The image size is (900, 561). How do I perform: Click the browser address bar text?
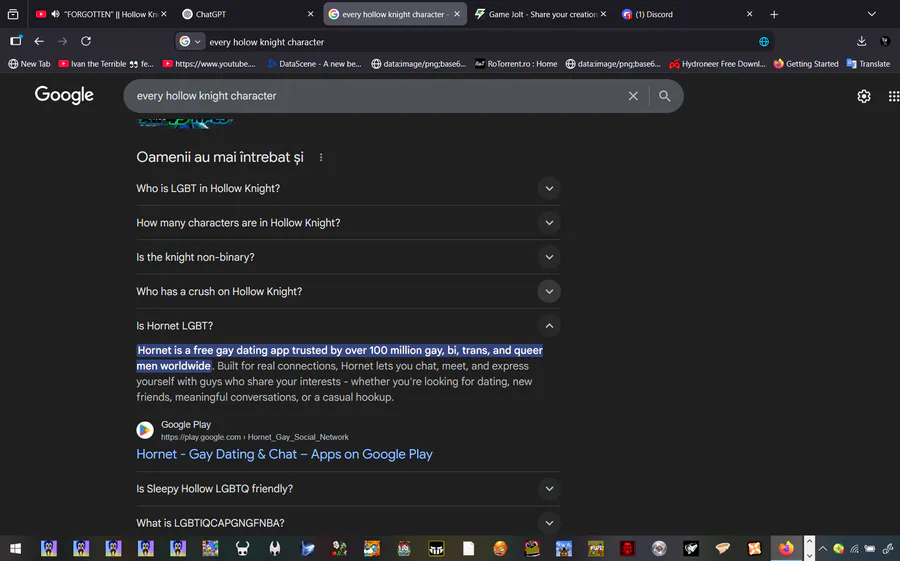pos(266,42)
